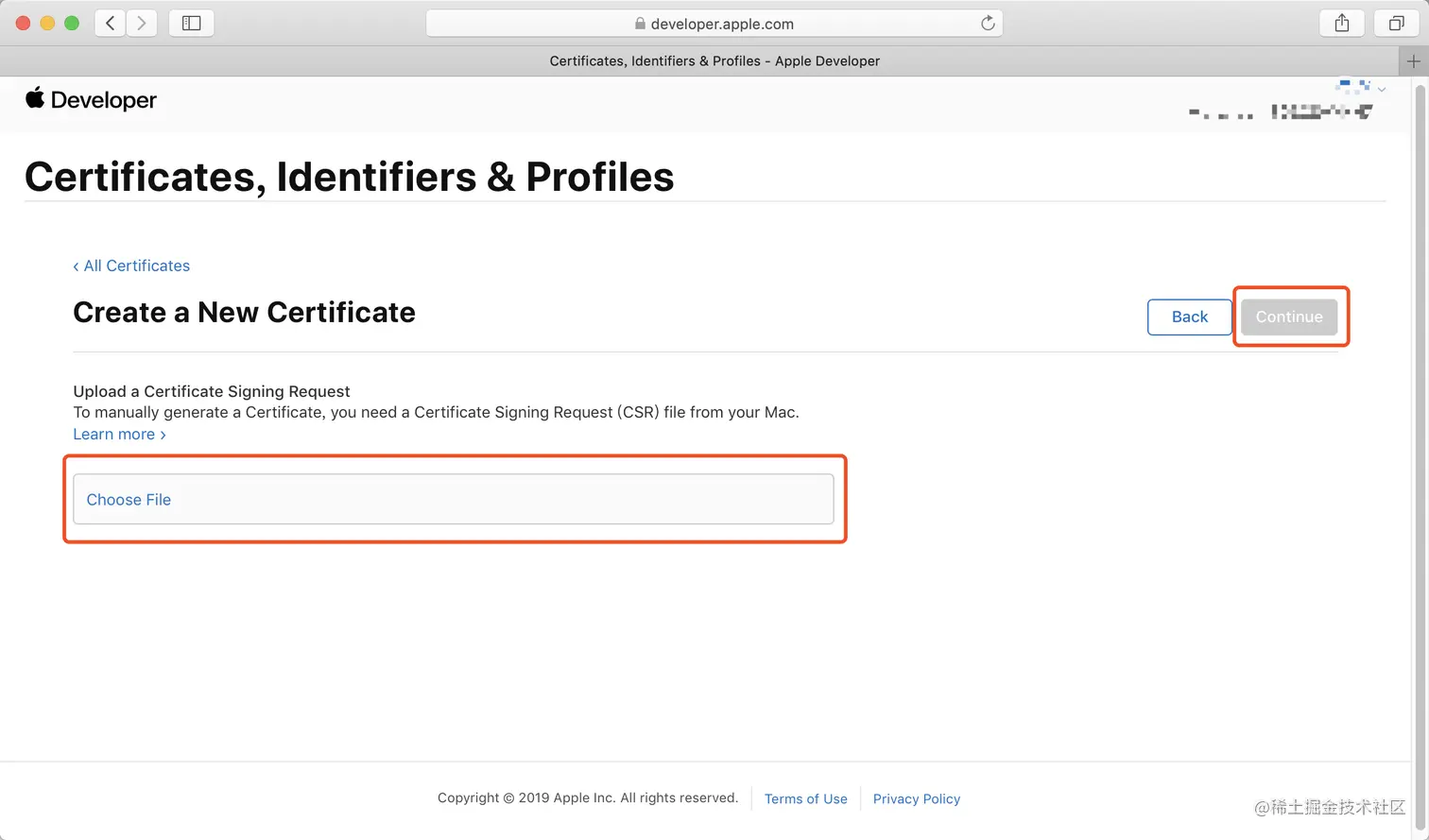Reload the page using the refresh icon

(988, 24)
